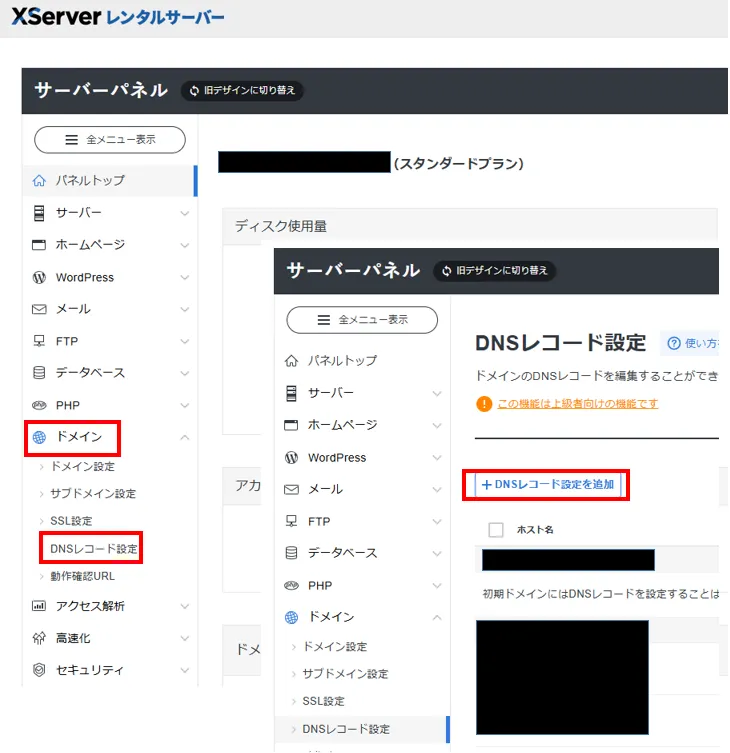Screen dimensions: 730x753
Task: Open ドメイン設定 in the back panel sidebar
Action: 83,466
